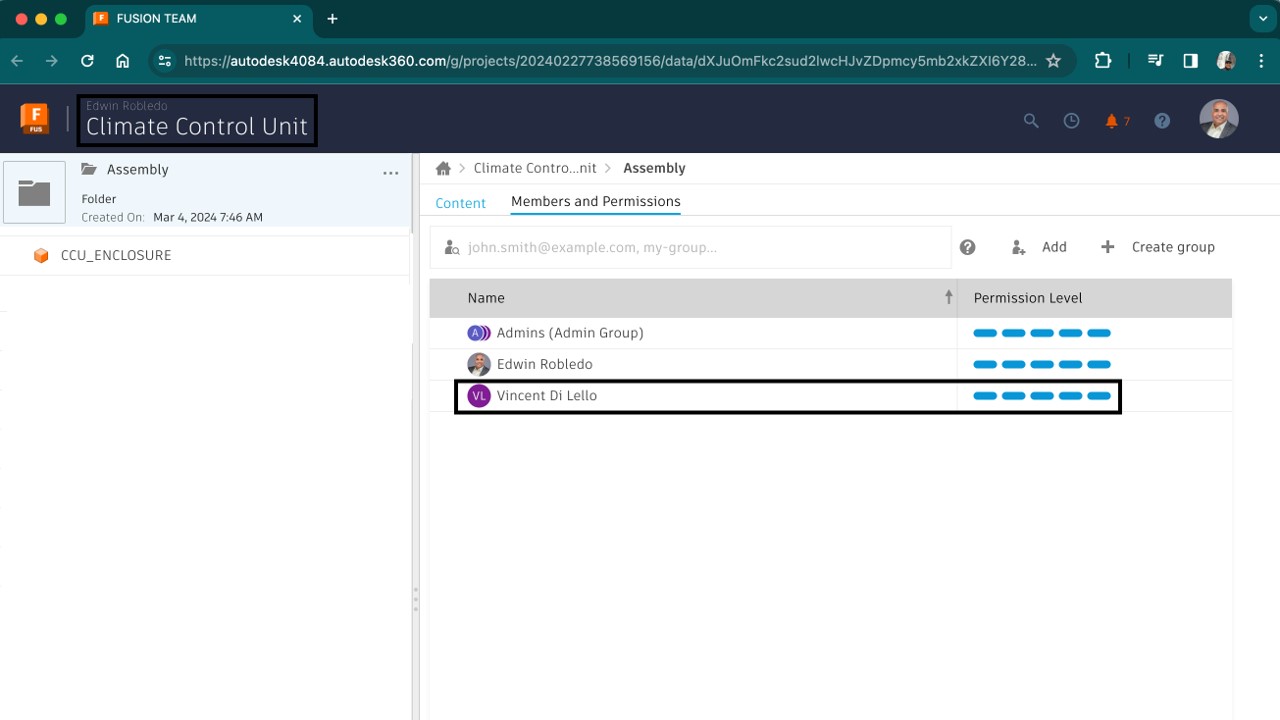Toggle Name column sort order
Viewport: 1280px width, 720px height.
pos(946,297)
